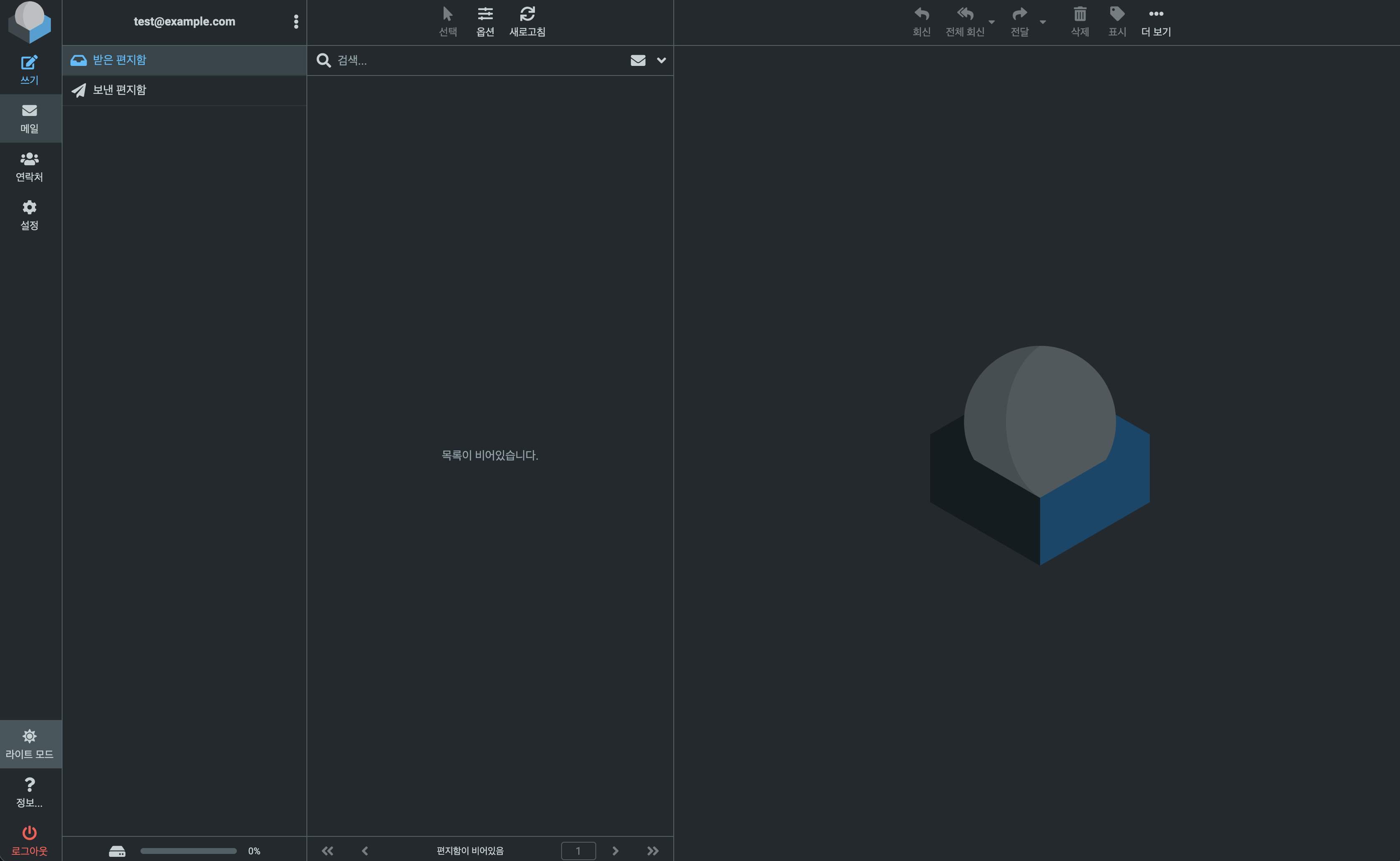Viewport: 1400px width, 861px height.
Task: Open the Settings (설정) gear
Action: [29, 215]
